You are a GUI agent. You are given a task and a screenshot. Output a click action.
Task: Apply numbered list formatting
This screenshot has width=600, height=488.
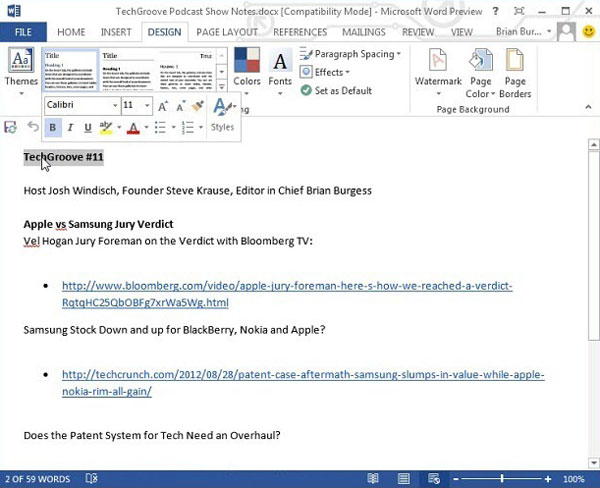point(188,127)
